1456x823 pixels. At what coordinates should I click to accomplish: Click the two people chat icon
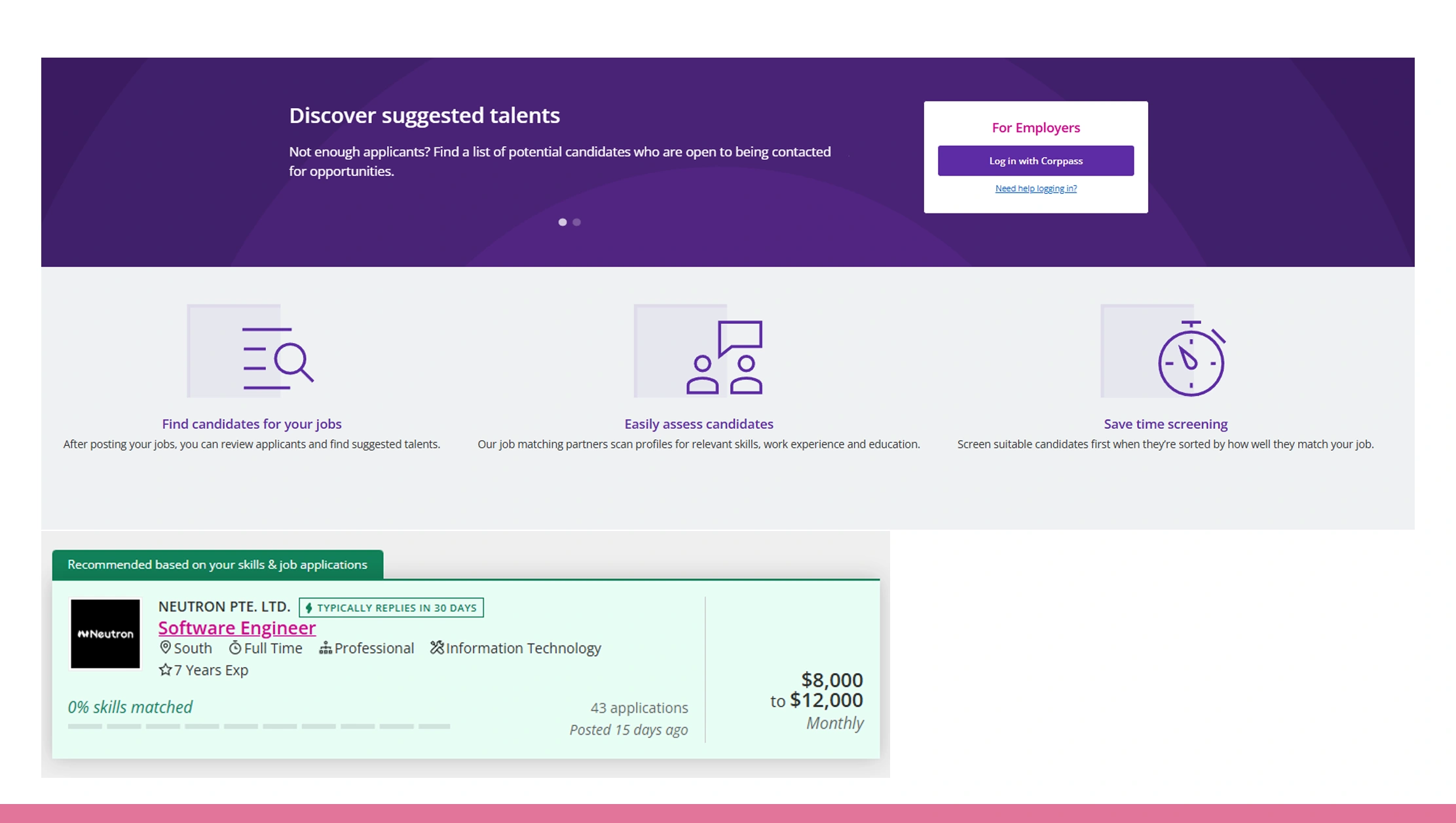coord(724,357)
